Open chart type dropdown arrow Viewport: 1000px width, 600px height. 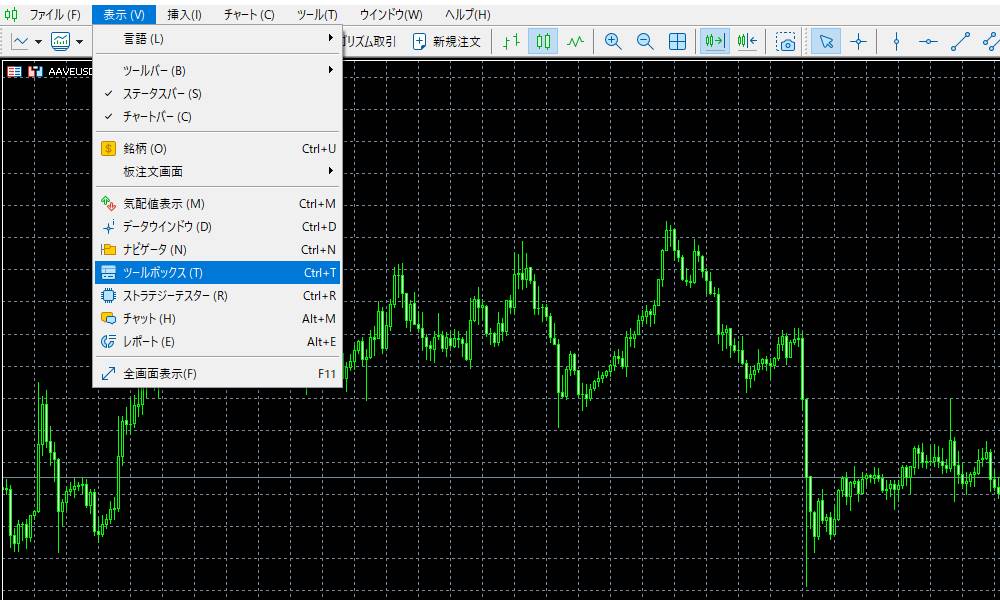[x=38, y=42]
